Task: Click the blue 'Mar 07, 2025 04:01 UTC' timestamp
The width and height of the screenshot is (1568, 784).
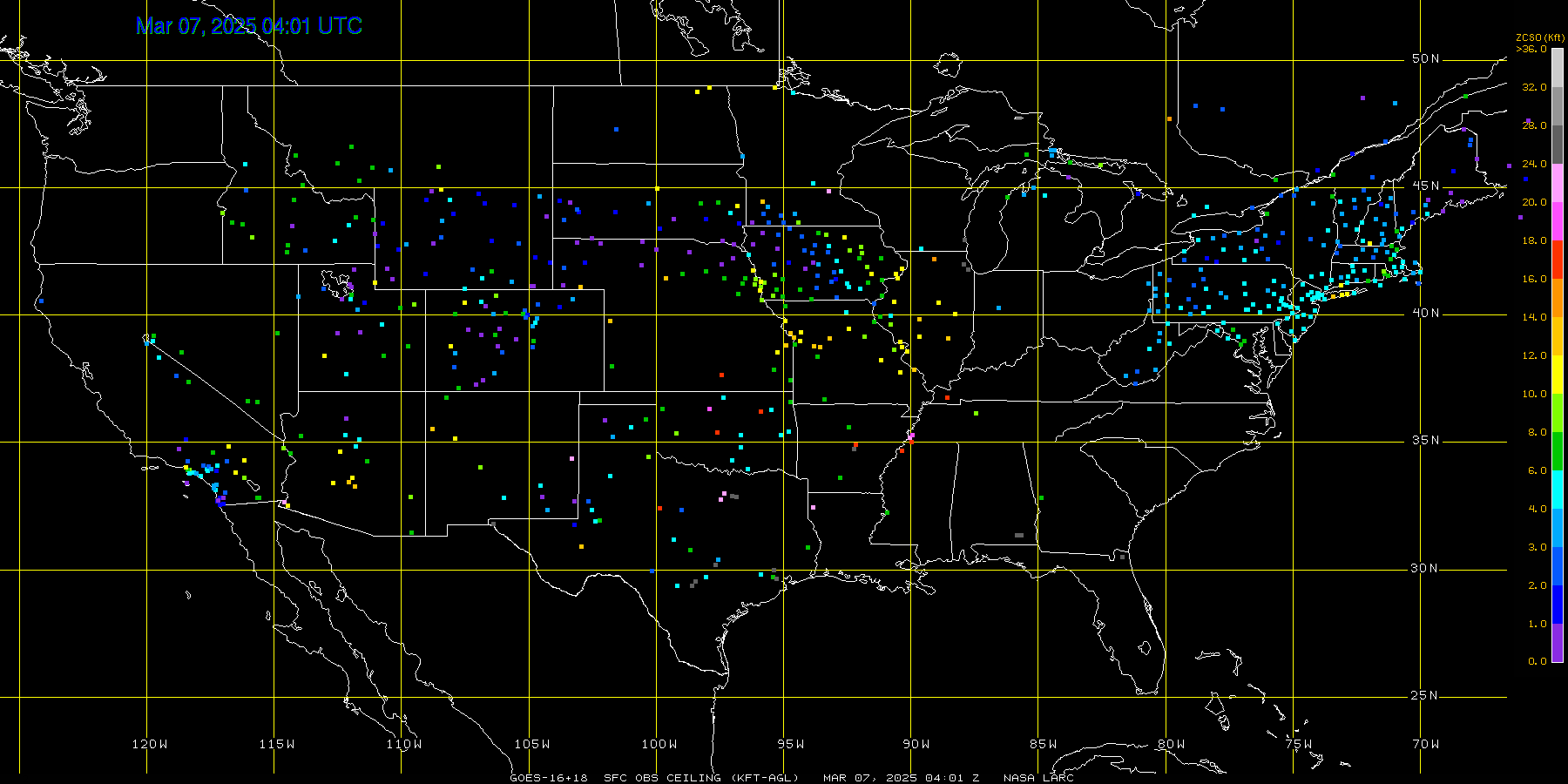Action: 249,26
